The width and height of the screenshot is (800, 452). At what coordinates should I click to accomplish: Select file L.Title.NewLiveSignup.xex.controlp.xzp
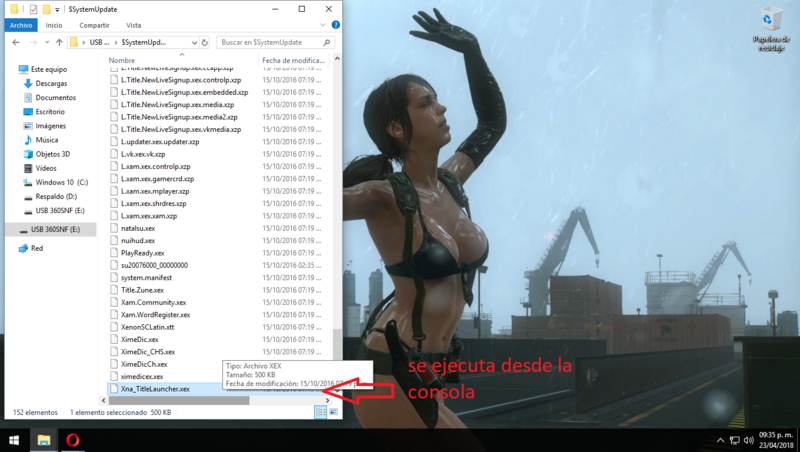[x=181, y=80]
